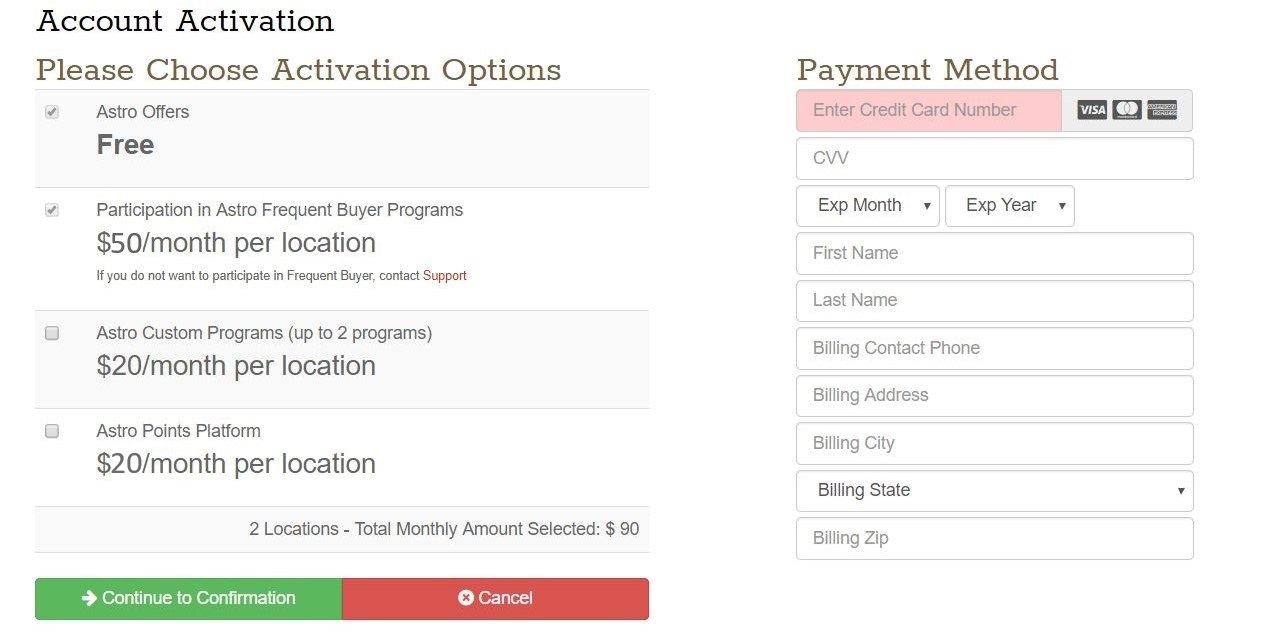Viewport: 1273px width, 640px height.
Task: Focus the Billing Address field
Action: (x=994, y=396)
